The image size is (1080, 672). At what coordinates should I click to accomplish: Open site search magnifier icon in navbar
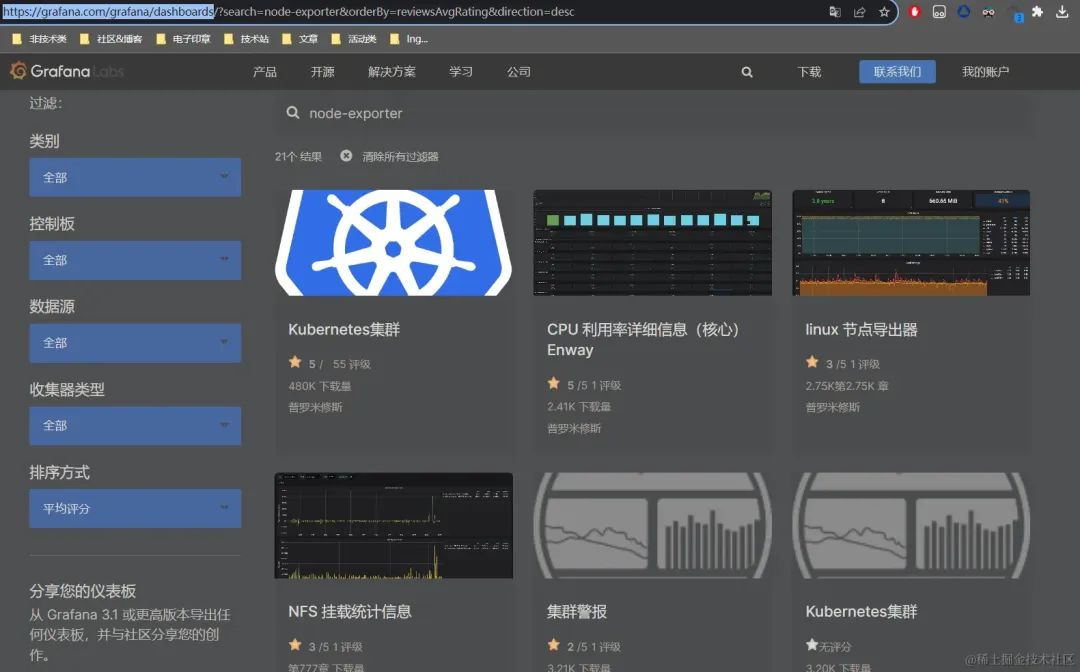[747, 72]
